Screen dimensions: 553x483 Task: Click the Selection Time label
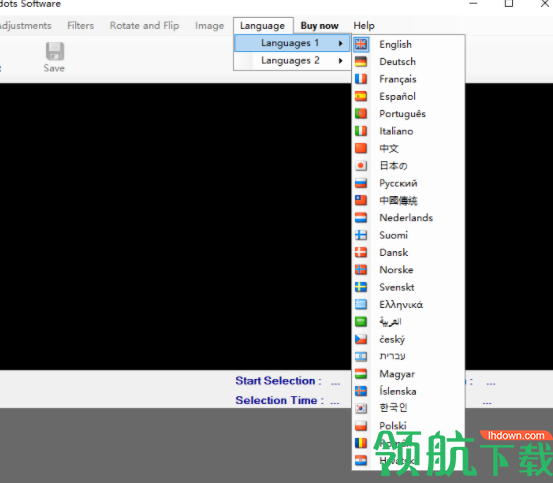pos(279,400)
